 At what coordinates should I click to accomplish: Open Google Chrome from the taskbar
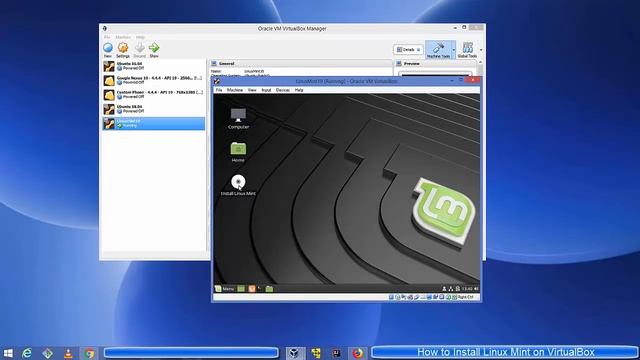tap(89, 353)
